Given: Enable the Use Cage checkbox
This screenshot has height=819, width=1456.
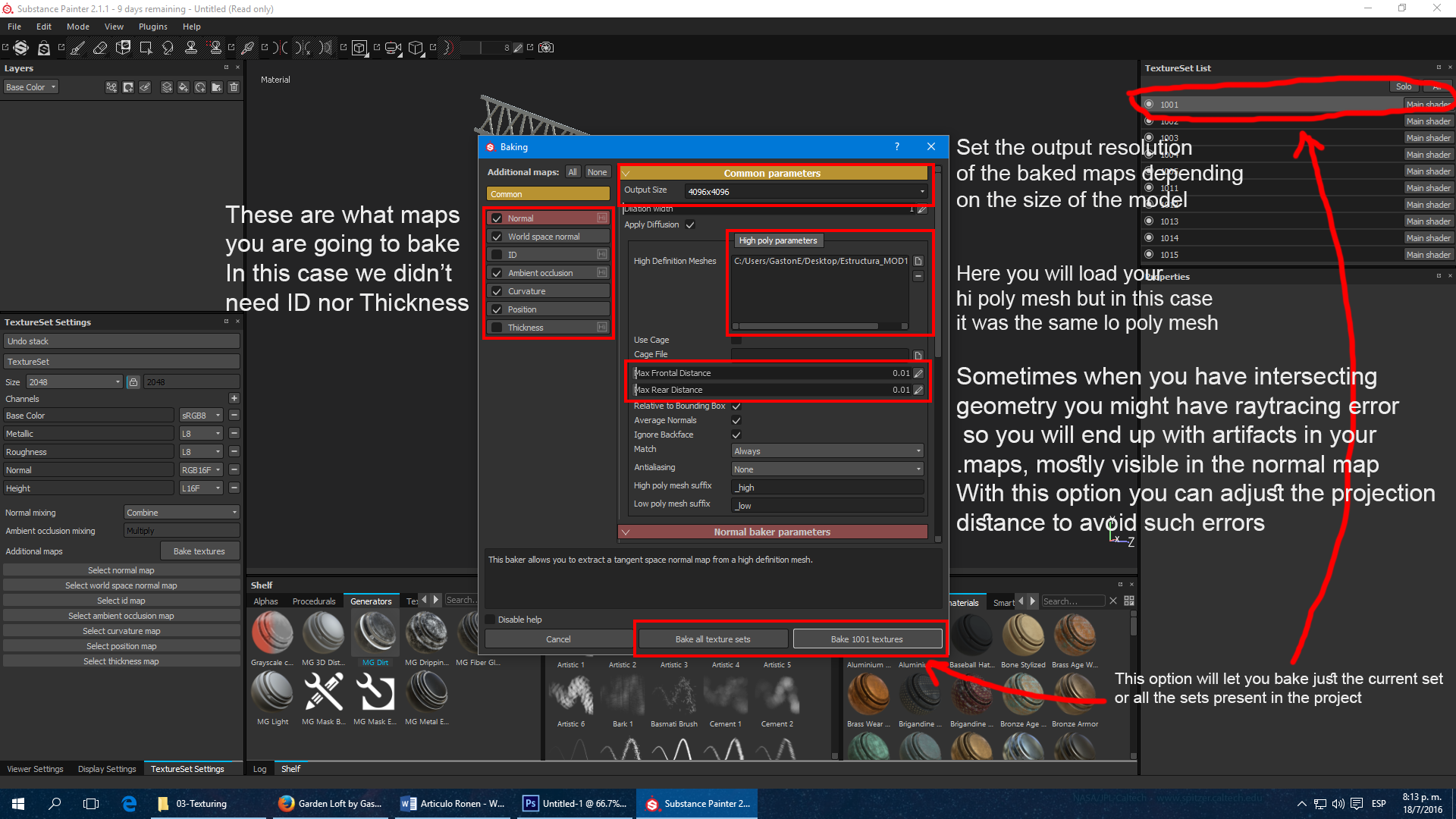Looking at the screenshot, I should point(736,340).
